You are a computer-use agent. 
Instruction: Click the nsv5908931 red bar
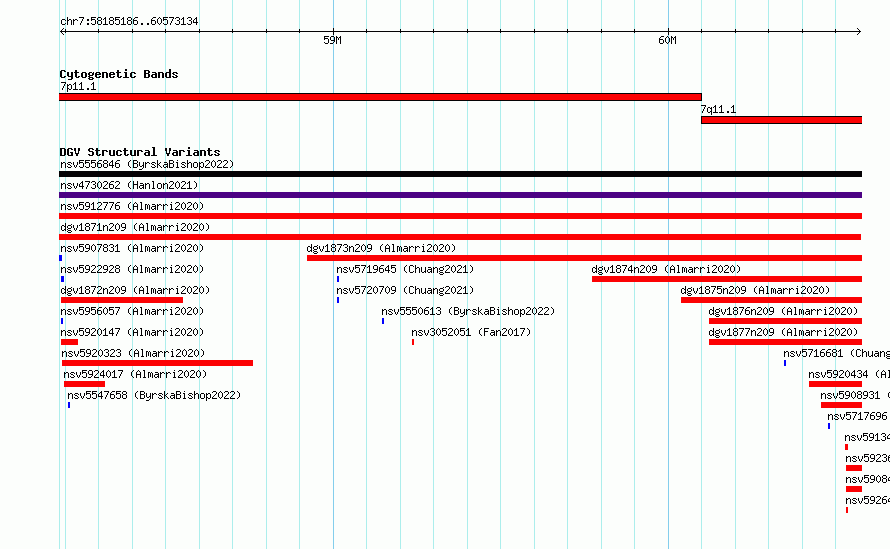(x=841, y=405)
